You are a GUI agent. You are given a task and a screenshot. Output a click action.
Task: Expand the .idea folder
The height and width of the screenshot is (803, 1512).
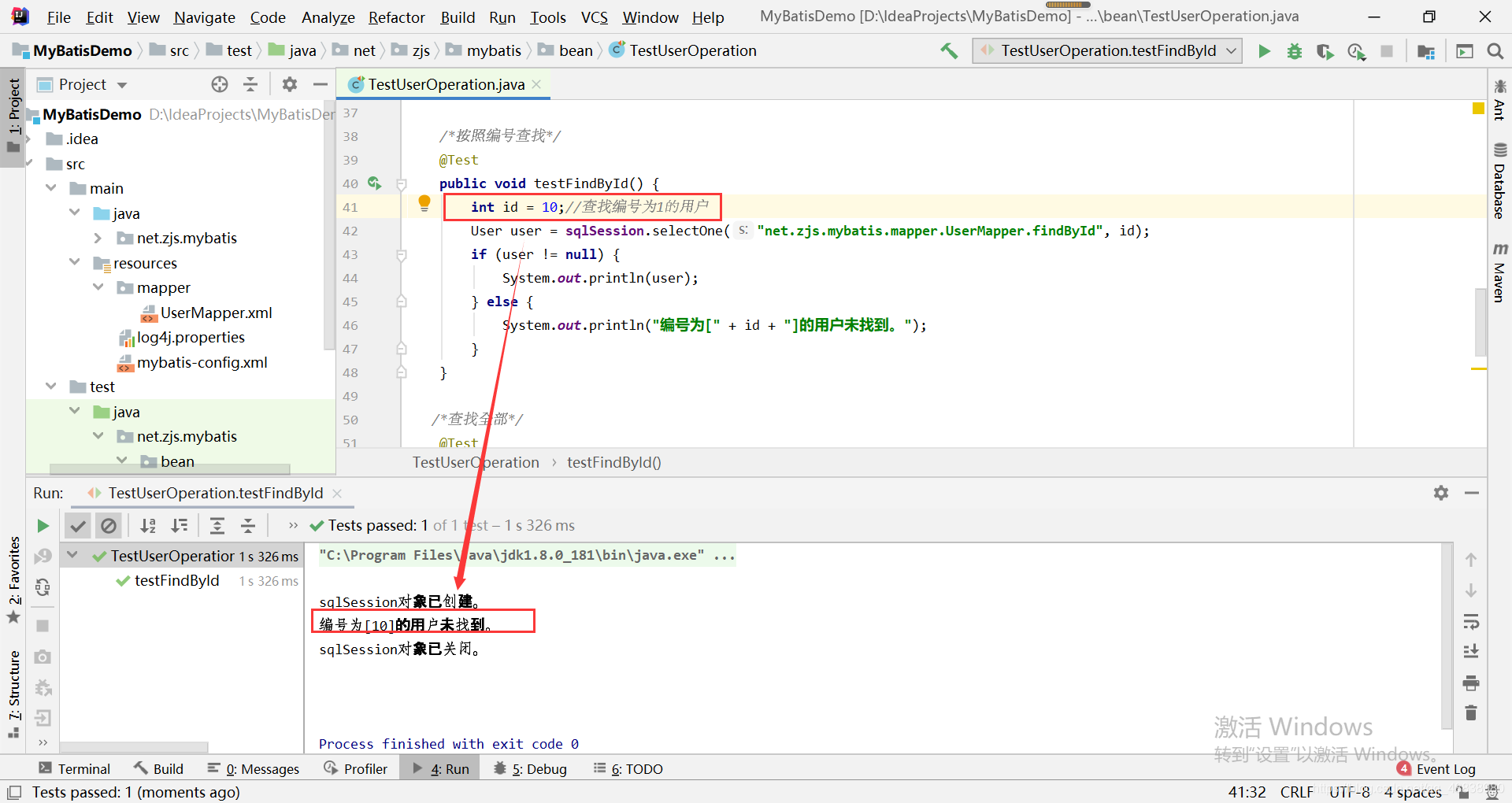(x=29, y=139)
